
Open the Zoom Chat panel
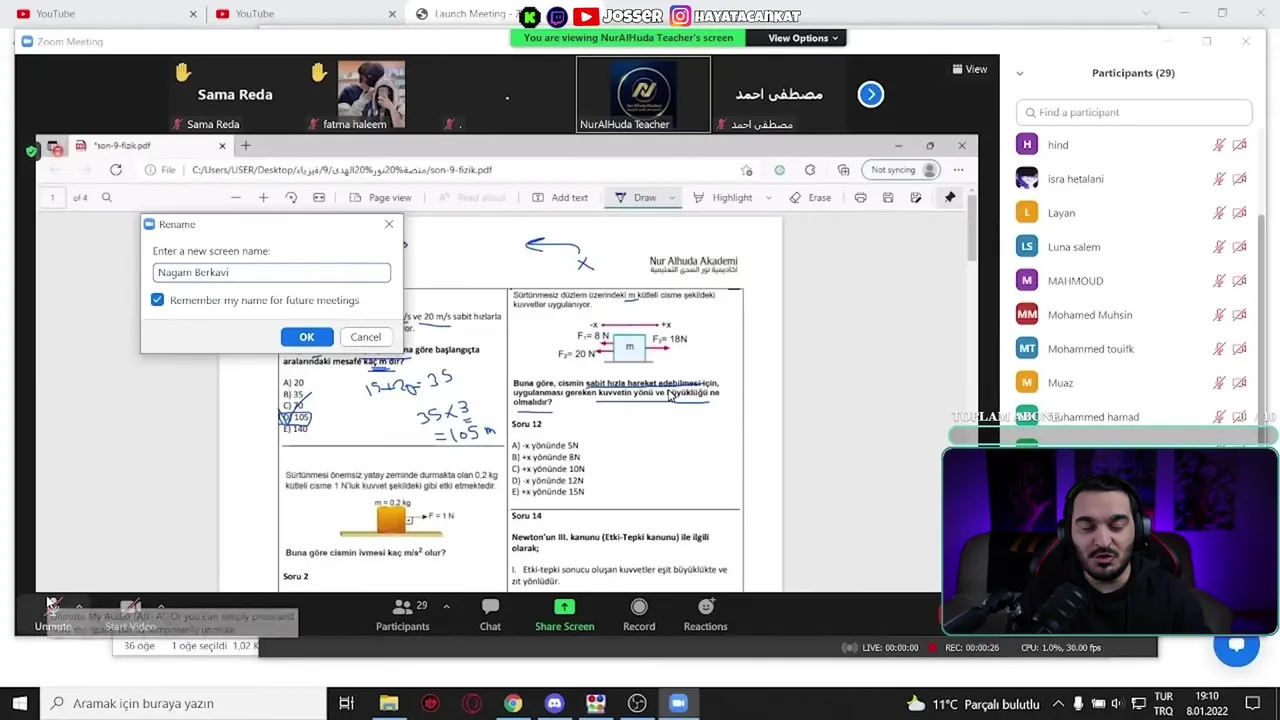490,614
